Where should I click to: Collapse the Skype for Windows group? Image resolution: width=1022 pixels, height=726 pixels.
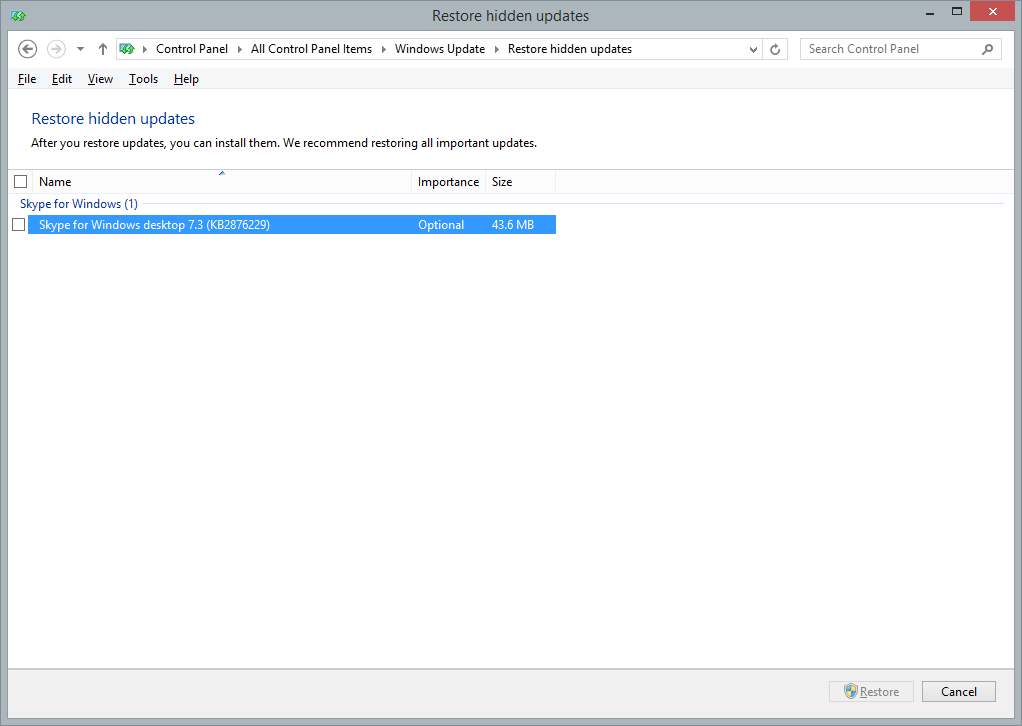pos(78,204)
